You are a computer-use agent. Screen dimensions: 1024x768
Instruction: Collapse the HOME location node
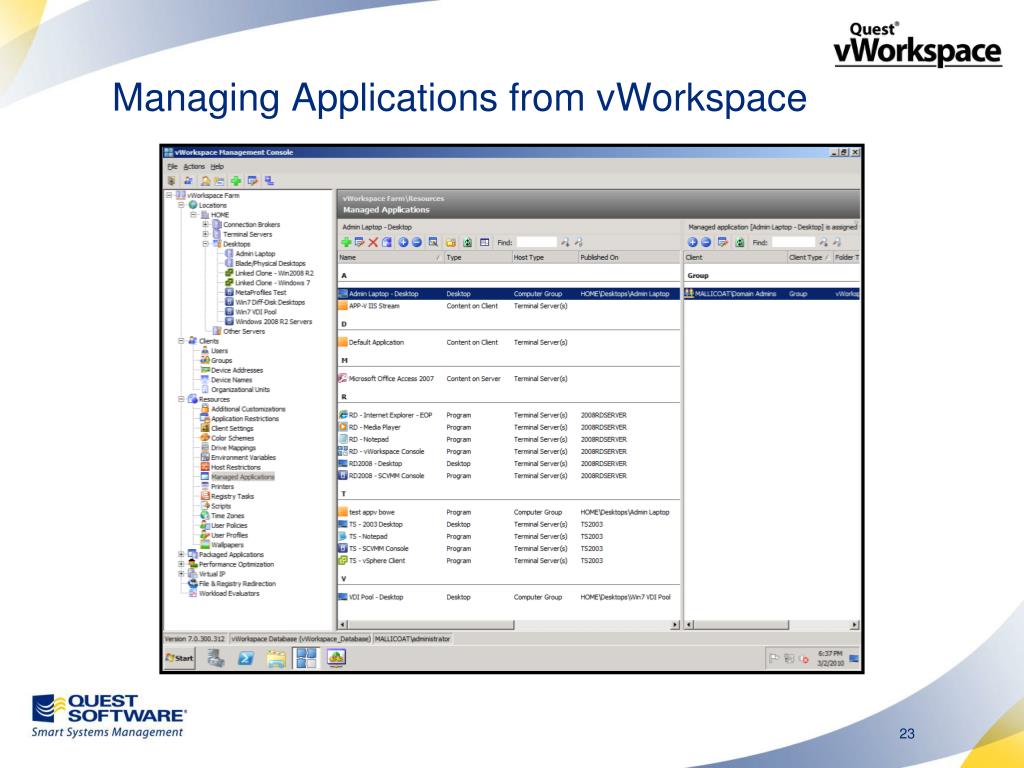click(x=193, y=215)
